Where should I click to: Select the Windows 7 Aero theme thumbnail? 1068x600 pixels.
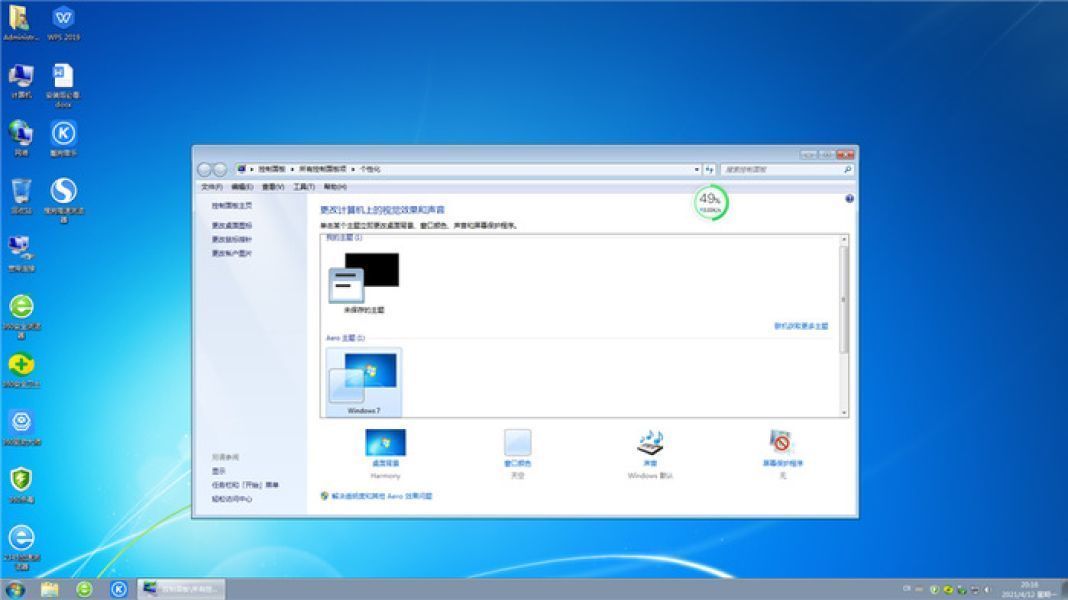coord(362,381)
